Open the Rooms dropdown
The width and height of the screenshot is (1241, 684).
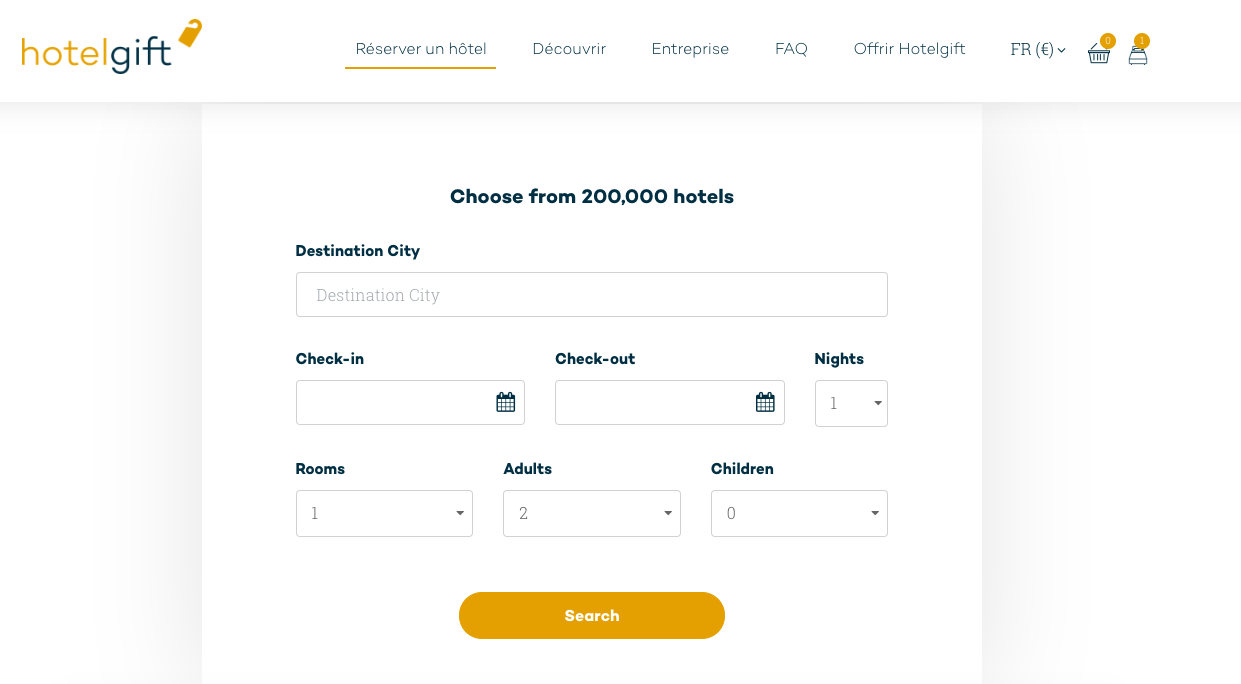[x=384, y=513]
